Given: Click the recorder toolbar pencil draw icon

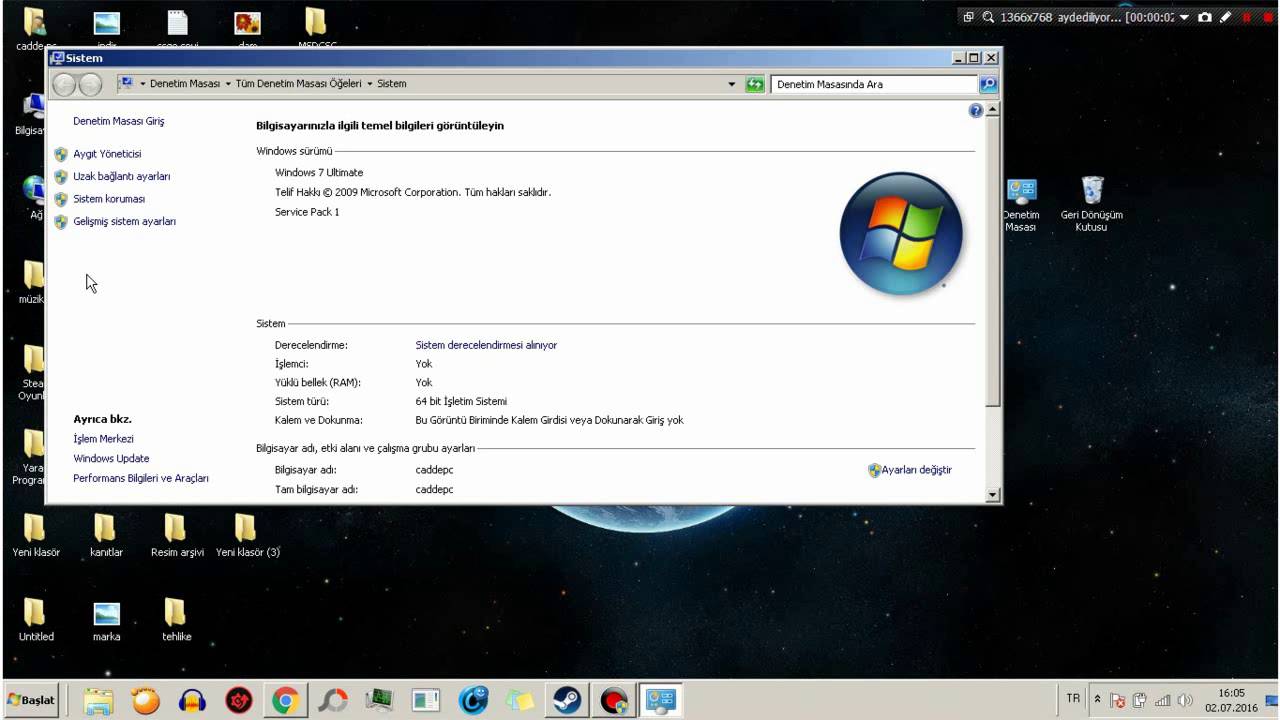Looking at the screenshot, I should click(1226, 17).
